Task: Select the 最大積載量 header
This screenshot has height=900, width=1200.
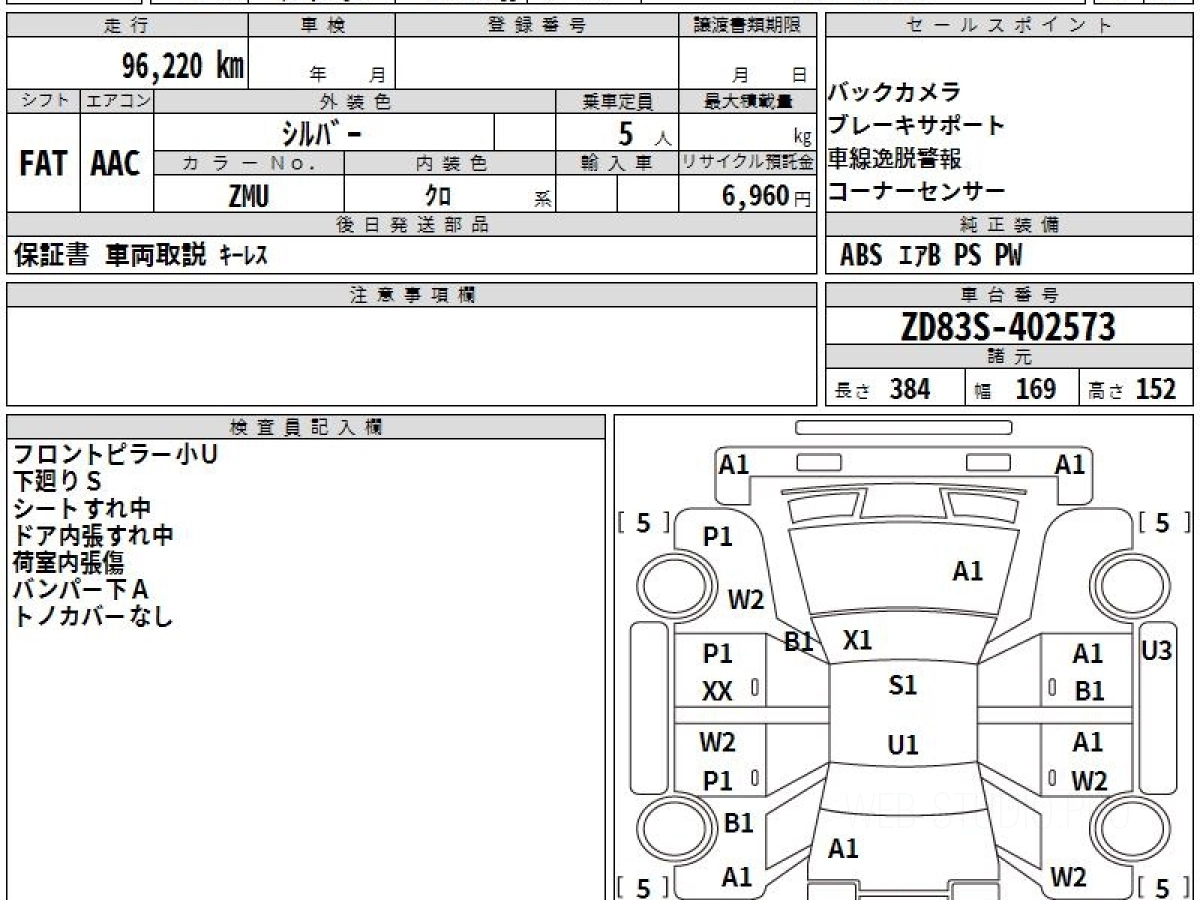Action: pos(747,101)
